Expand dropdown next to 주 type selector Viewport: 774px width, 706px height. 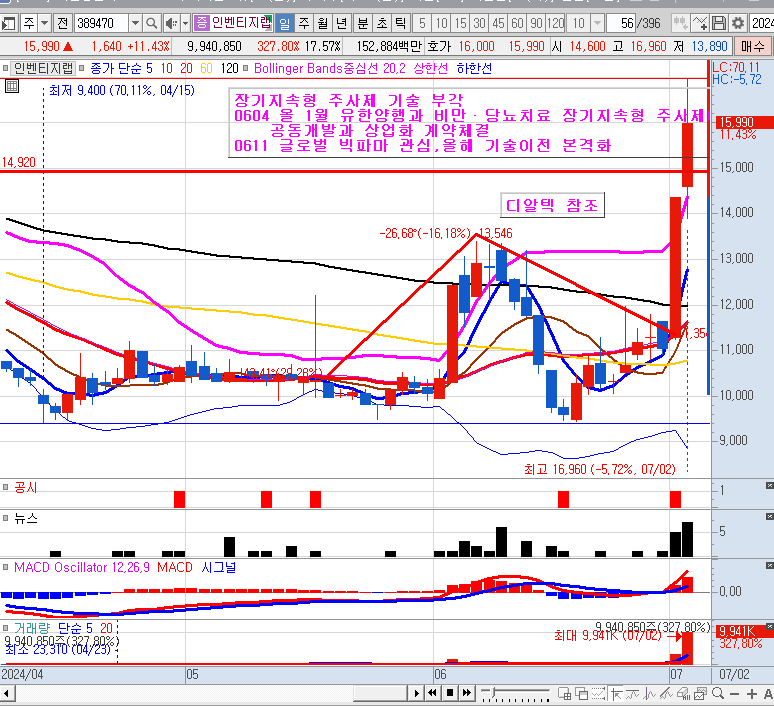(x=45, y=22)
